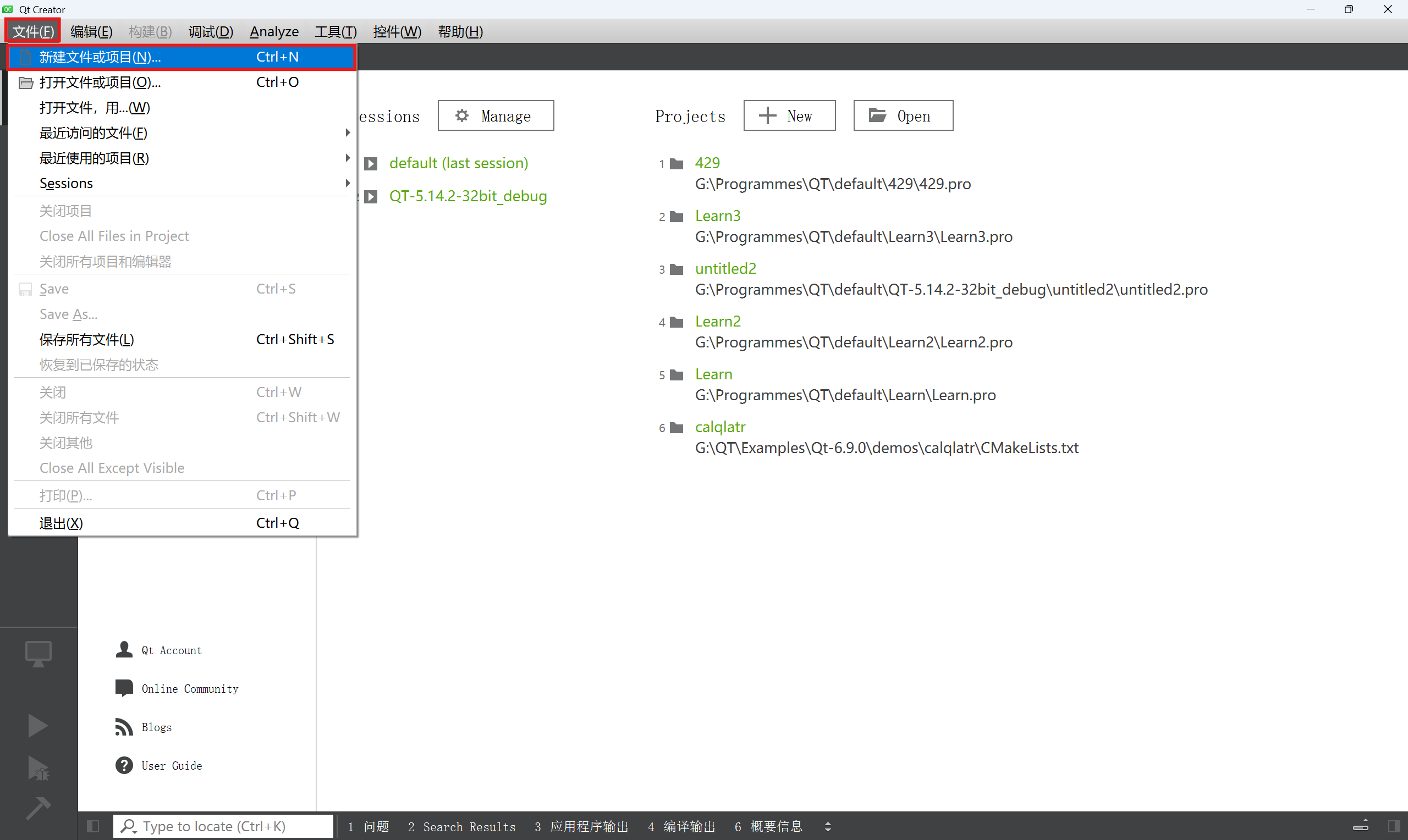The height and width of the screenshot is (840, 1408).
Task: Choose 保存所有文件(L) entry
Action: click(182, 339)
